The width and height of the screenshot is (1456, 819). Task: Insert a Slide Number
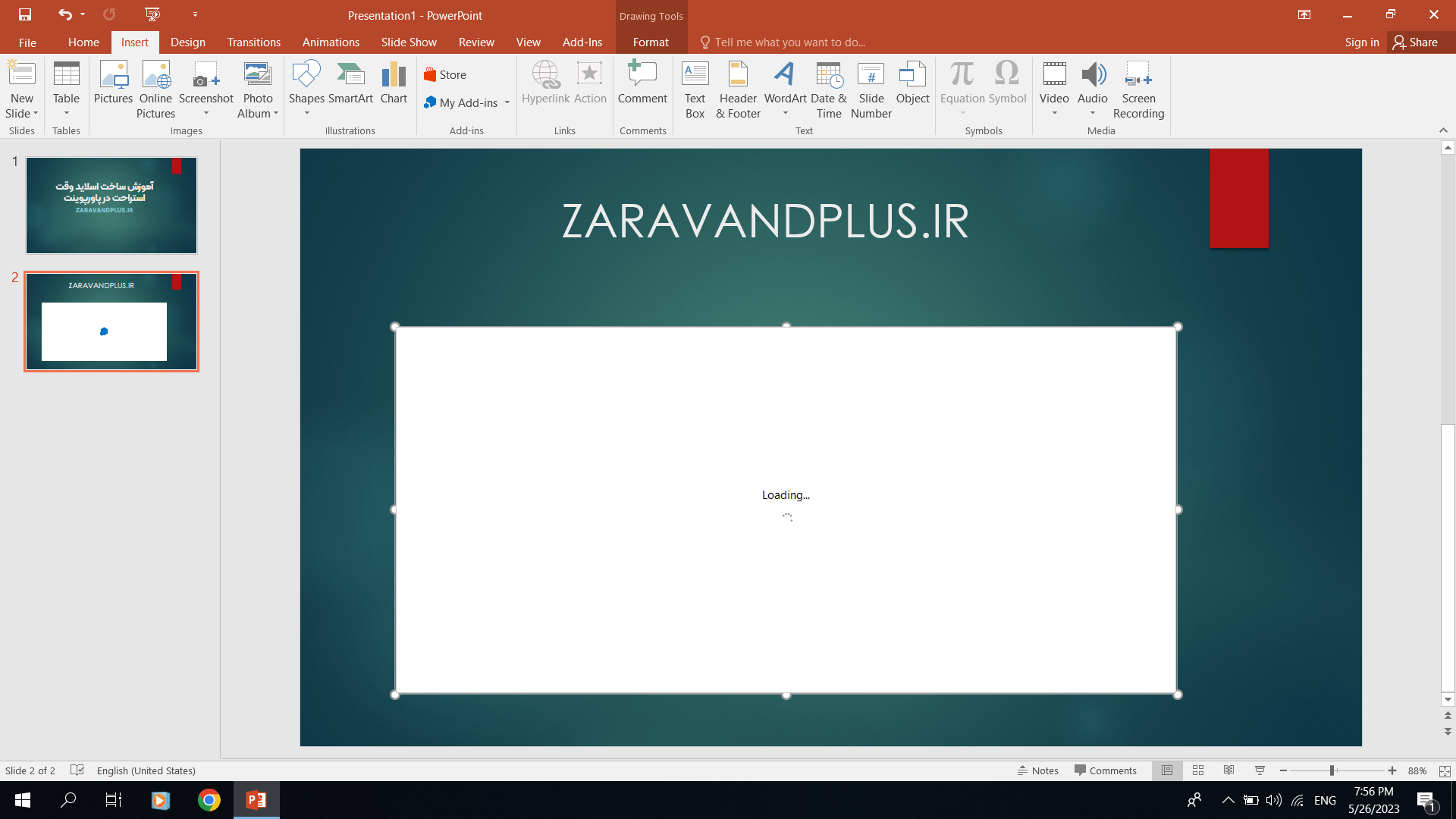click(x=871, y=89)
